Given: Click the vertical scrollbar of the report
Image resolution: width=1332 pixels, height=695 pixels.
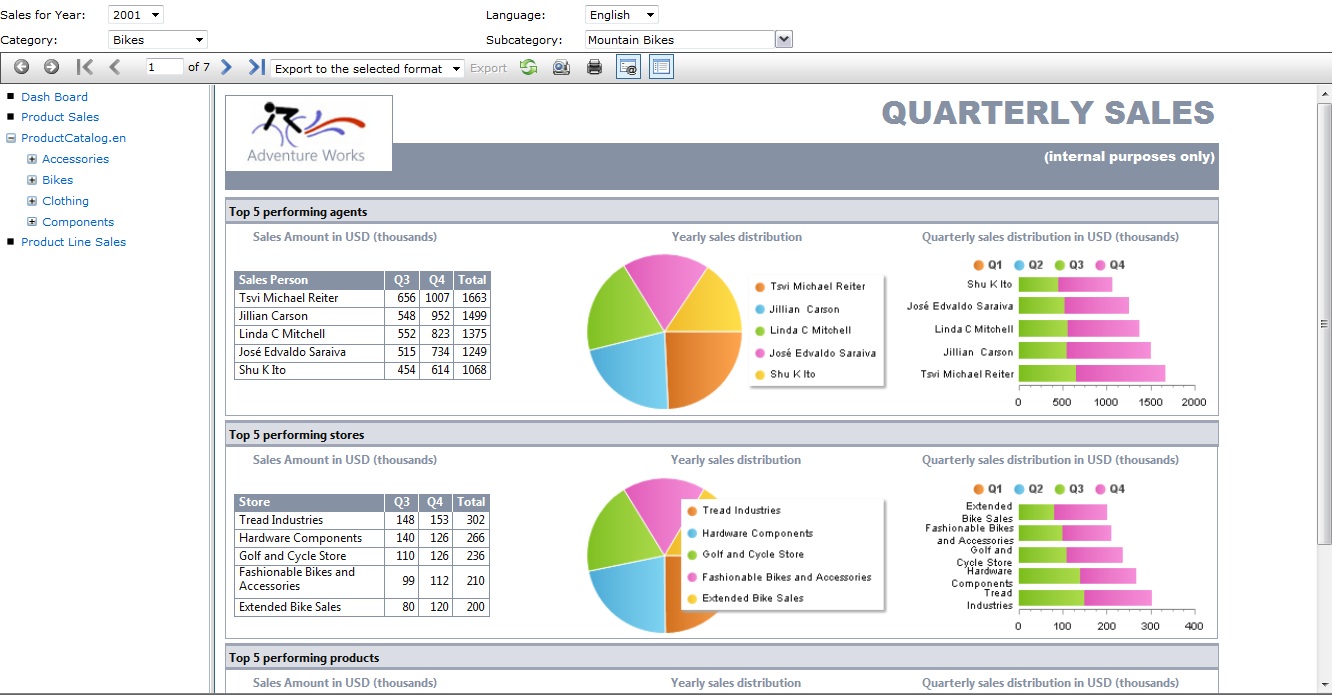Looking at the screenshot, I should coord(1324,323).
